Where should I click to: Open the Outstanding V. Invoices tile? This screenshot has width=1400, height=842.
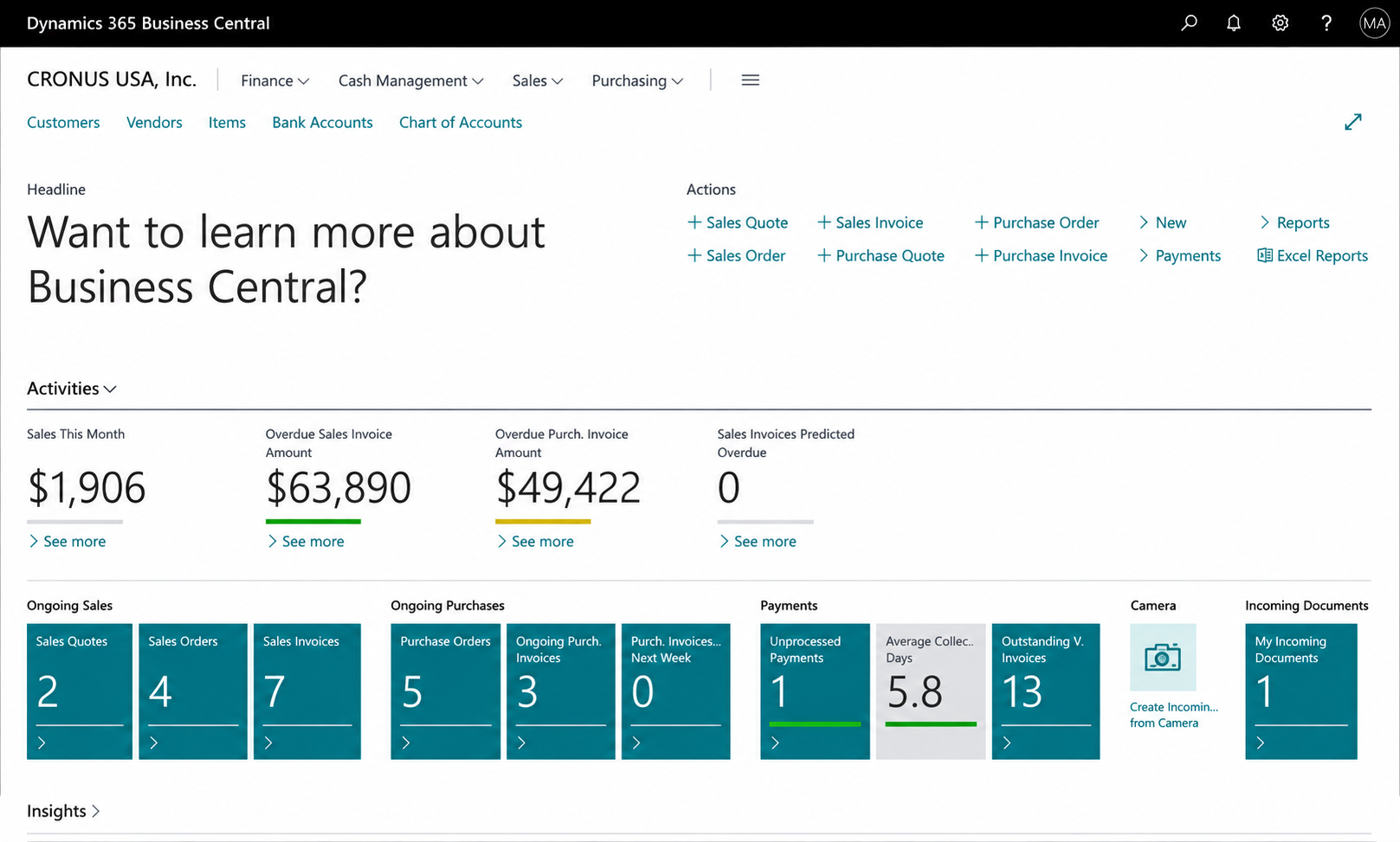[1046, 691]
